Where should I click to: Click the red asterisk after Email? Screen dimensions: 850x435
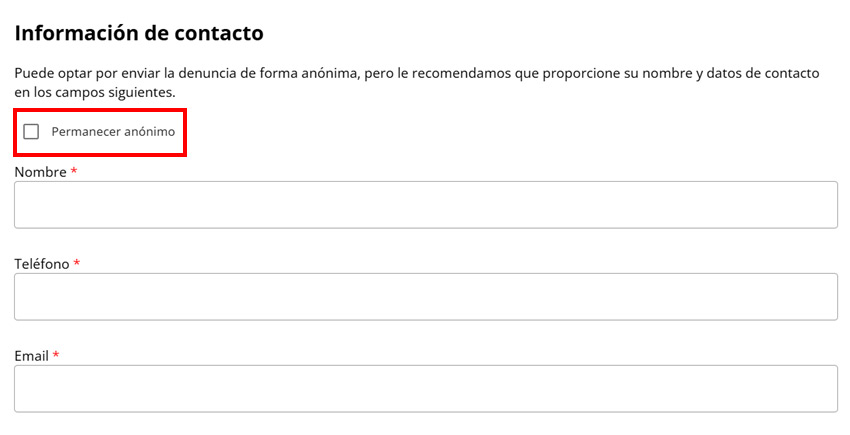(x=56, y=356)
